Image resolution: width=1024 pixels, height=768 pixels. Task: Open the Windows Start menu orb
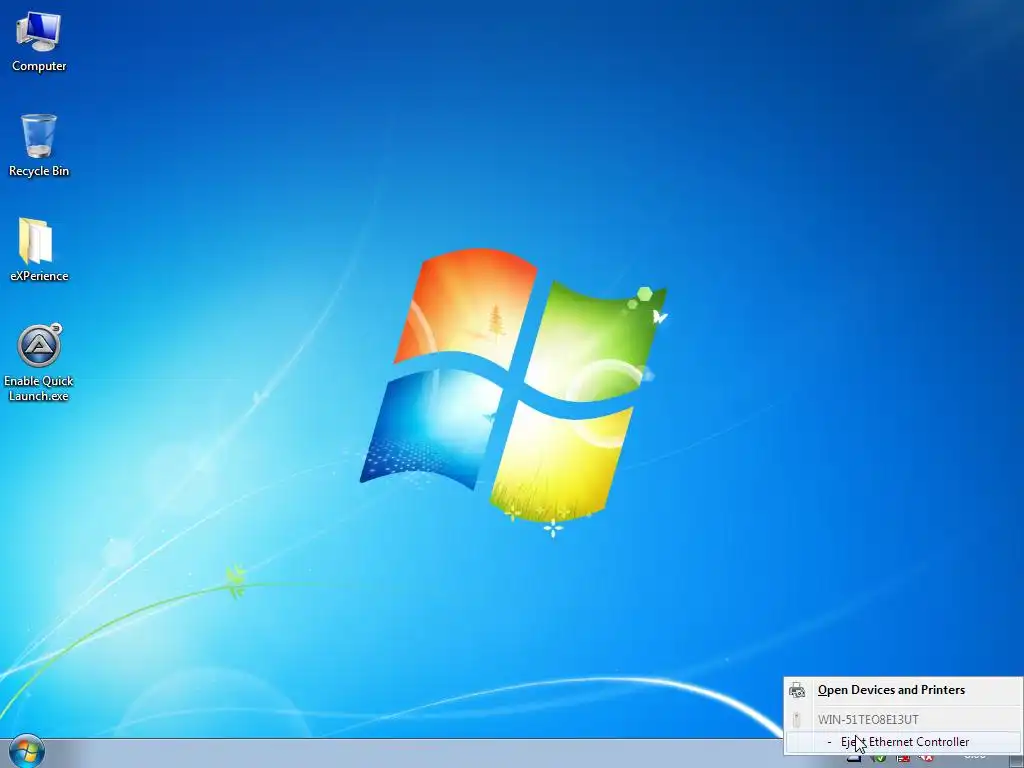[27, 752]
